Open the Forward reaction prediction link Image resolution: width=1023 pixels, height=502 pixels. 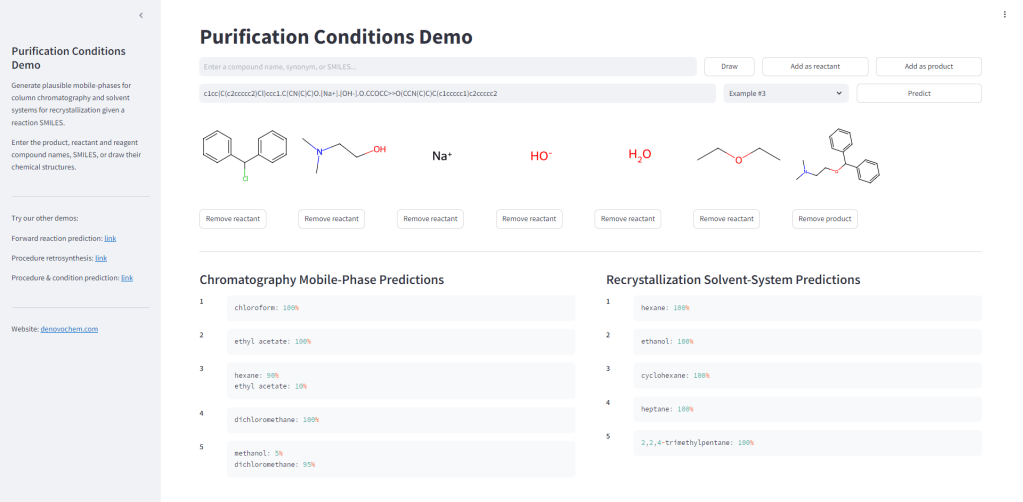coord(110,239)
